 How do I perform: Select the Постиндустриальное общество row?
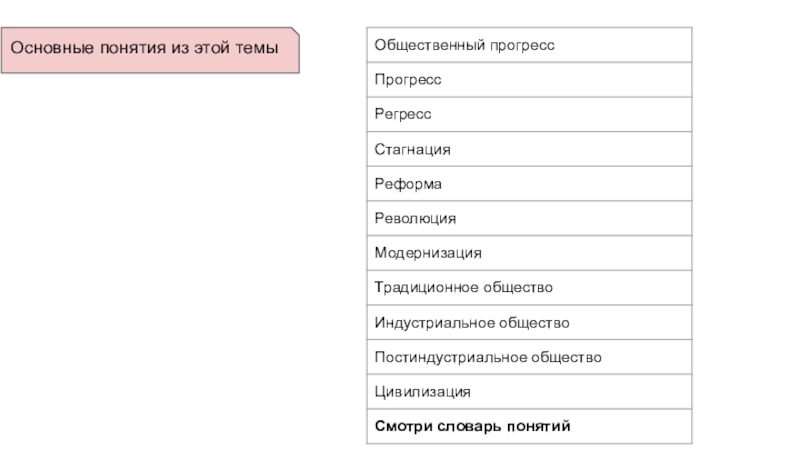[529, 357]
